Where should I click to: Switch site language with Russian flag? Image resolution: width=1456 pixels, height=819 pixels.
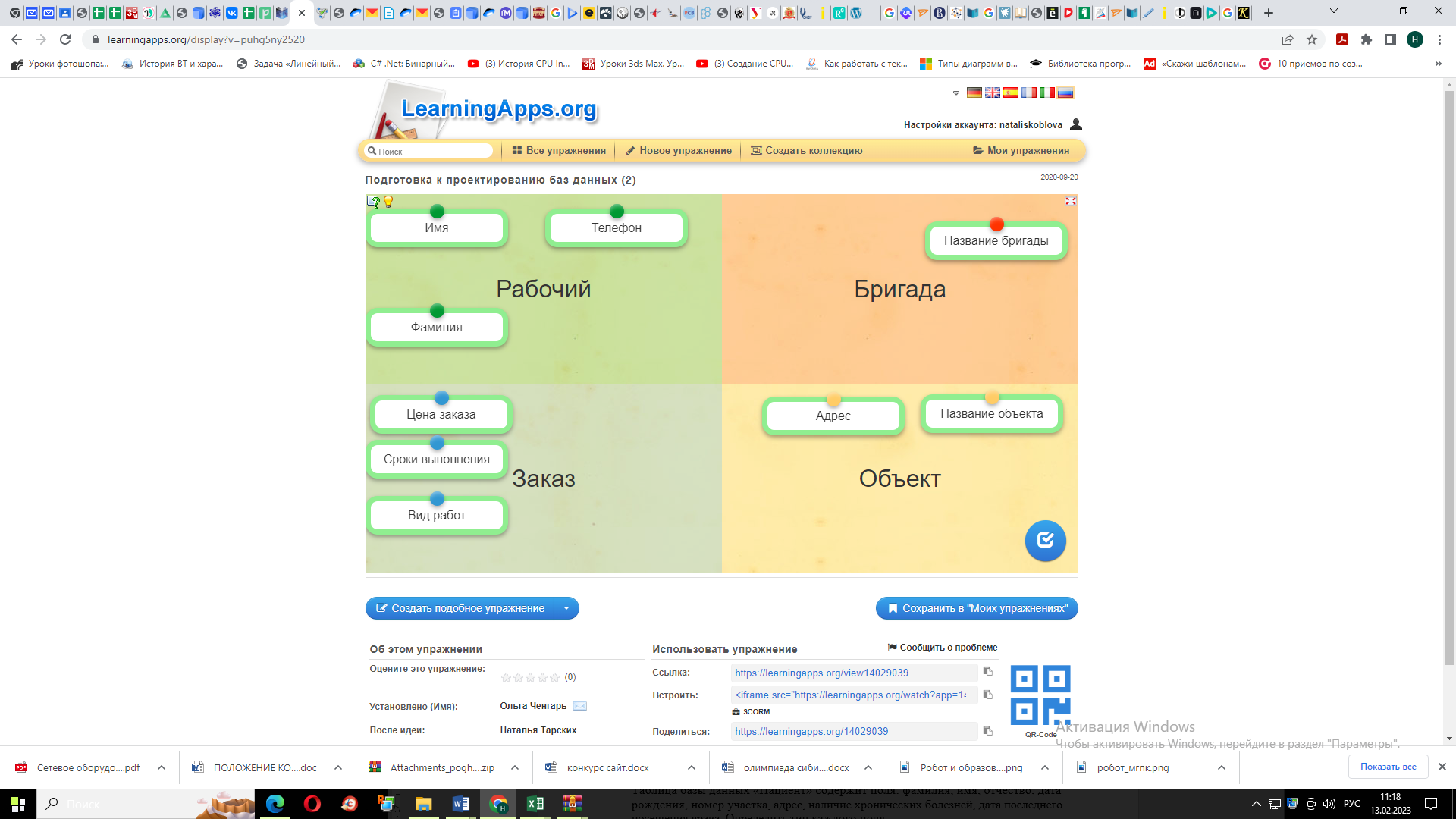tap(1065, 93)
